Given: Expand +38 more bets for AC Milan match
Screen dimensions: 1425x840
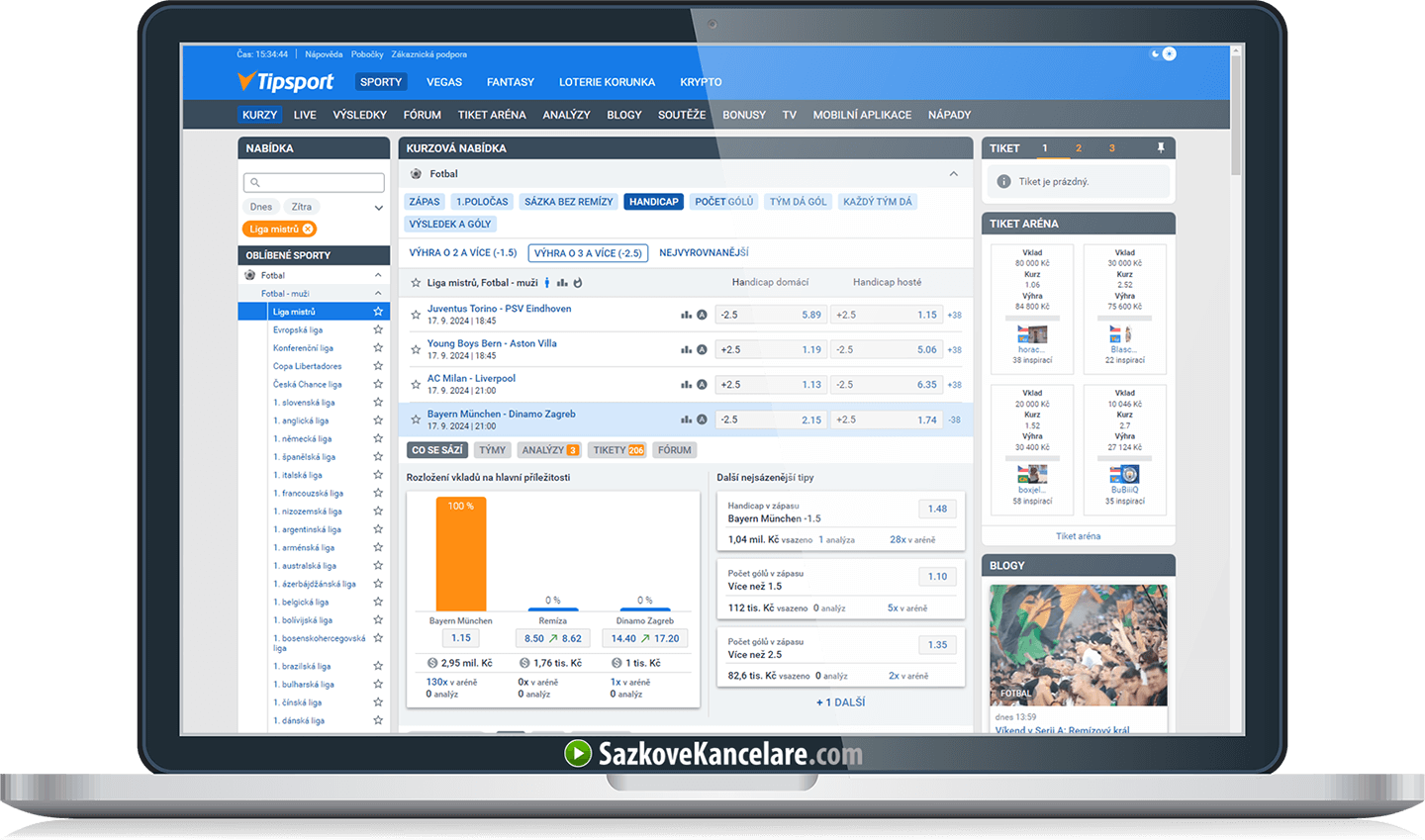Looking at the screenshot, I should click(954, 385).
